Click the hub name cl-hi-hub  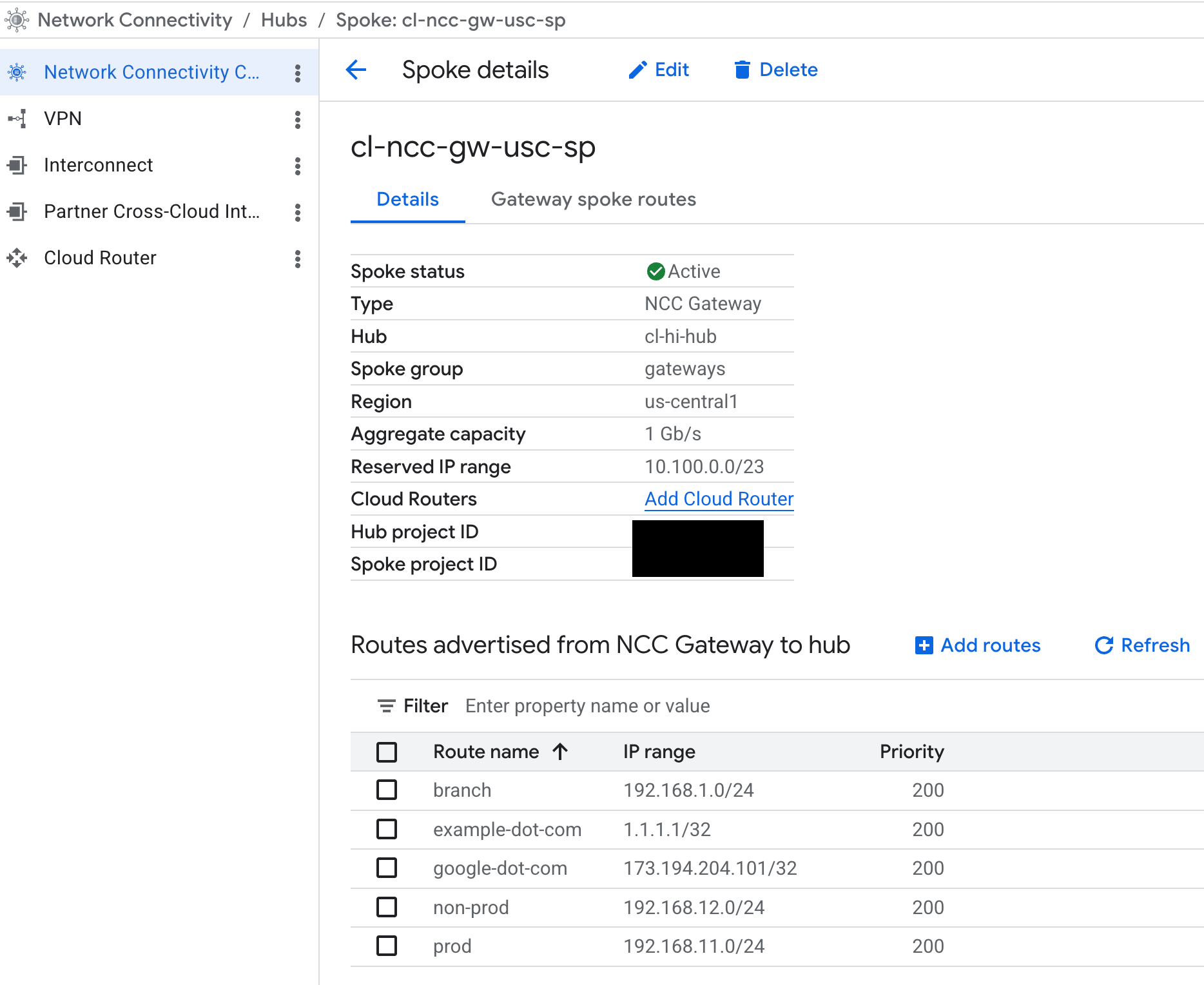[x=681, y=336]
